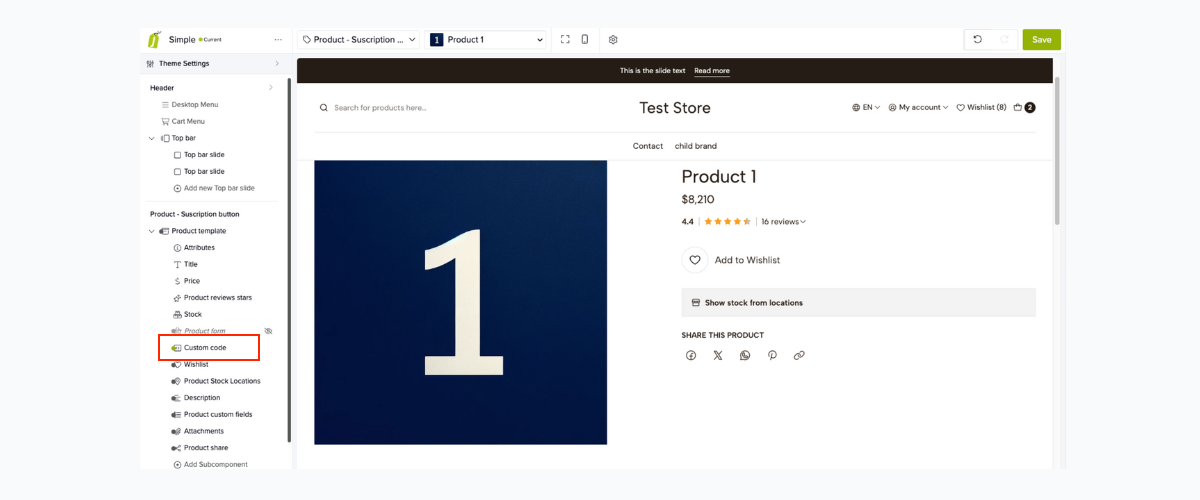The image size is (1200, 500).
Task: Share product on Pinterest icon
Action: tap(772, 355)
